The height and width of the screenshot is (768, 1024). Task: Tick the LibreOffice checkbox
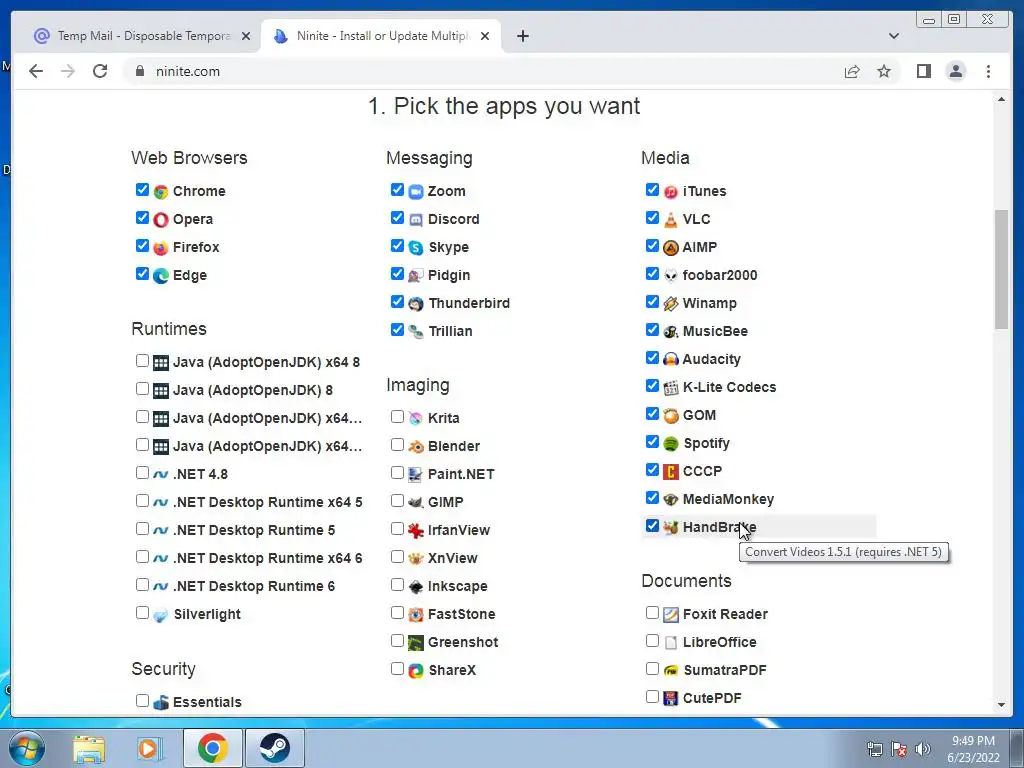click(x=652, y=640)
